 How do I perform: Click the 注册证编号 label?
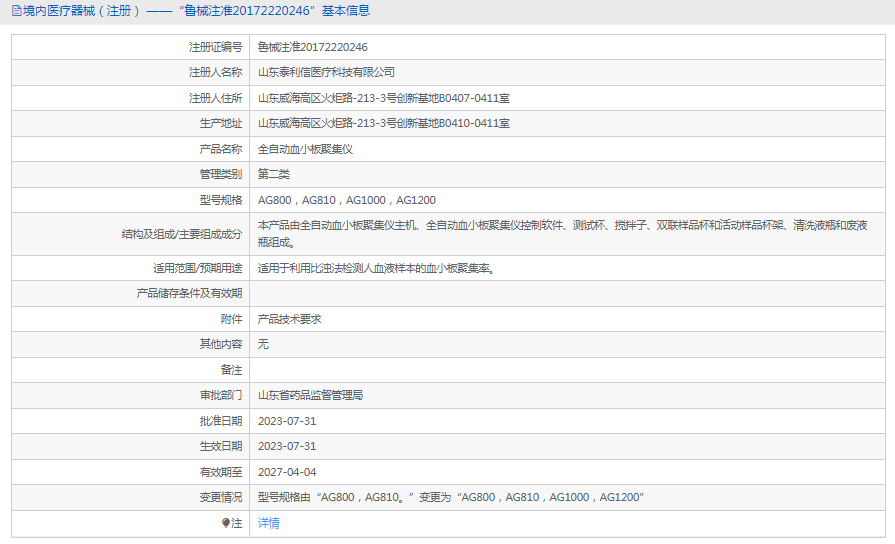point(216,47)
